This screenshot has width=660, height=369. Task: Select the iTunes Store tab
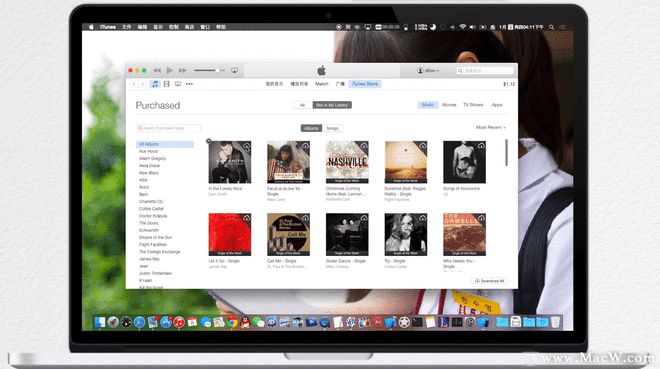(365, 84)
